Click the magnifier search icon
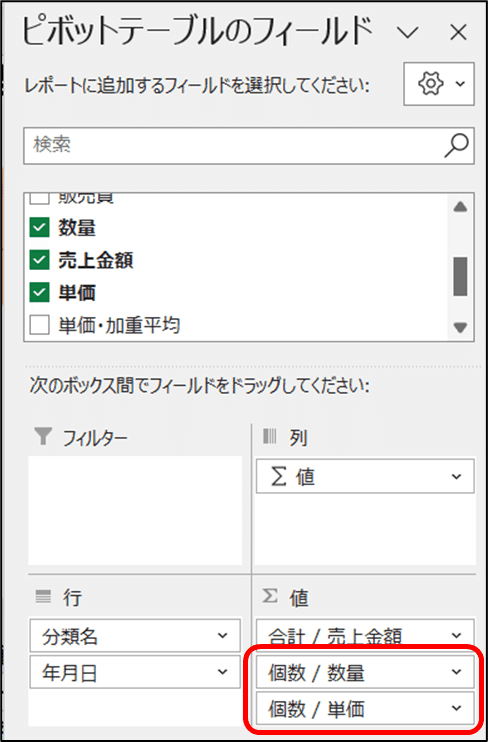The image size is (488, 742). click(457, 145)
